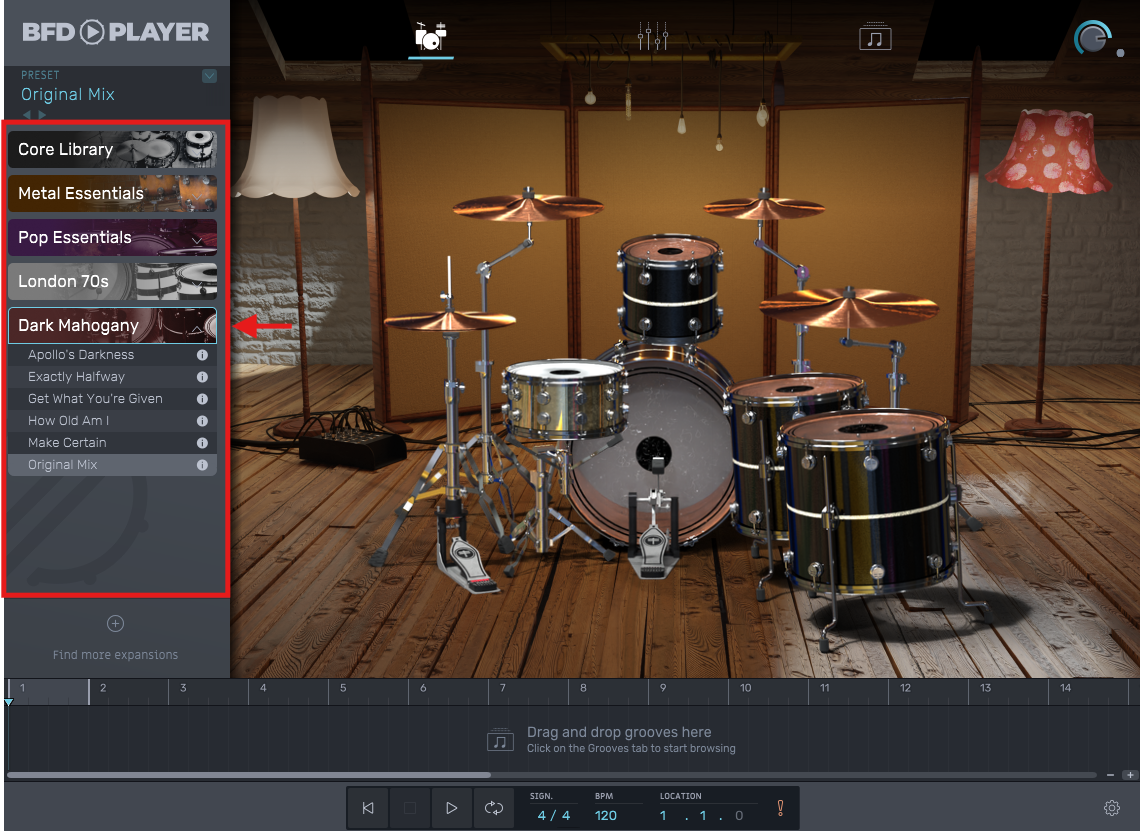Screen dimensions: 1140x831
Task: Expand the London 70s expansion
Action: click(113, 281)
